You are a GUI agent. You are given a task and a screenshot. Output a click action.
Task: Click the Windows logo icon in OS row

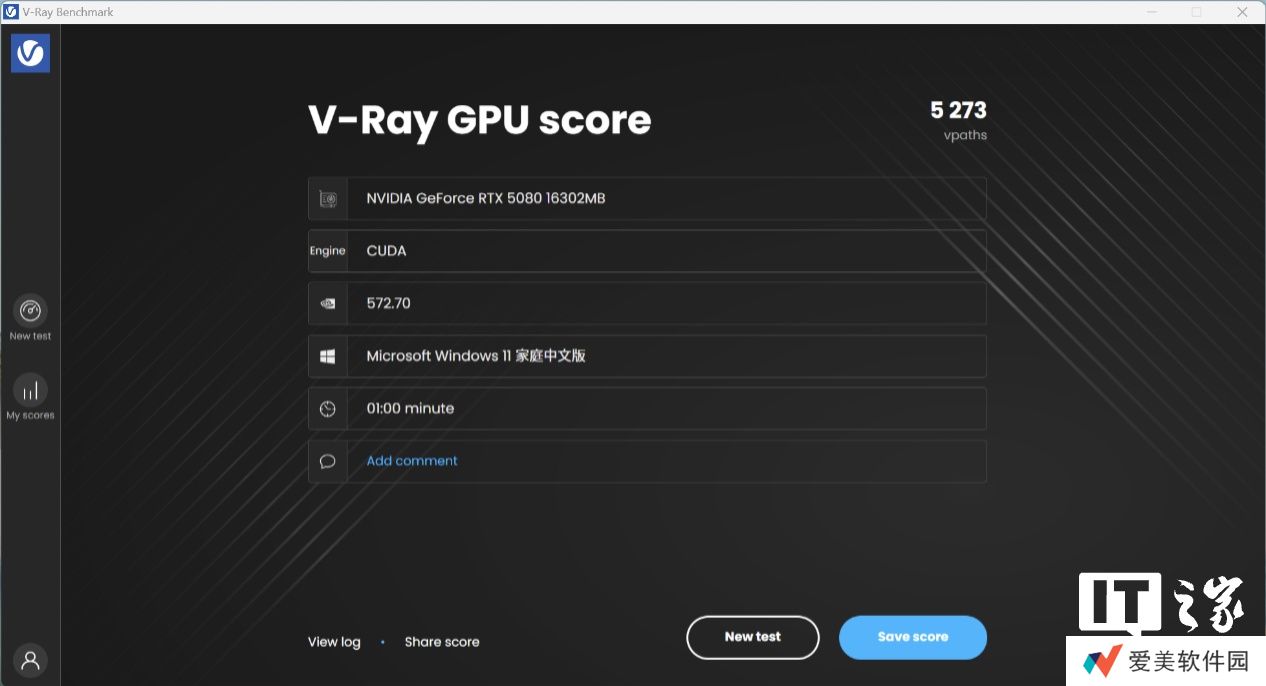pyautogui.click(x=328, y=356)
